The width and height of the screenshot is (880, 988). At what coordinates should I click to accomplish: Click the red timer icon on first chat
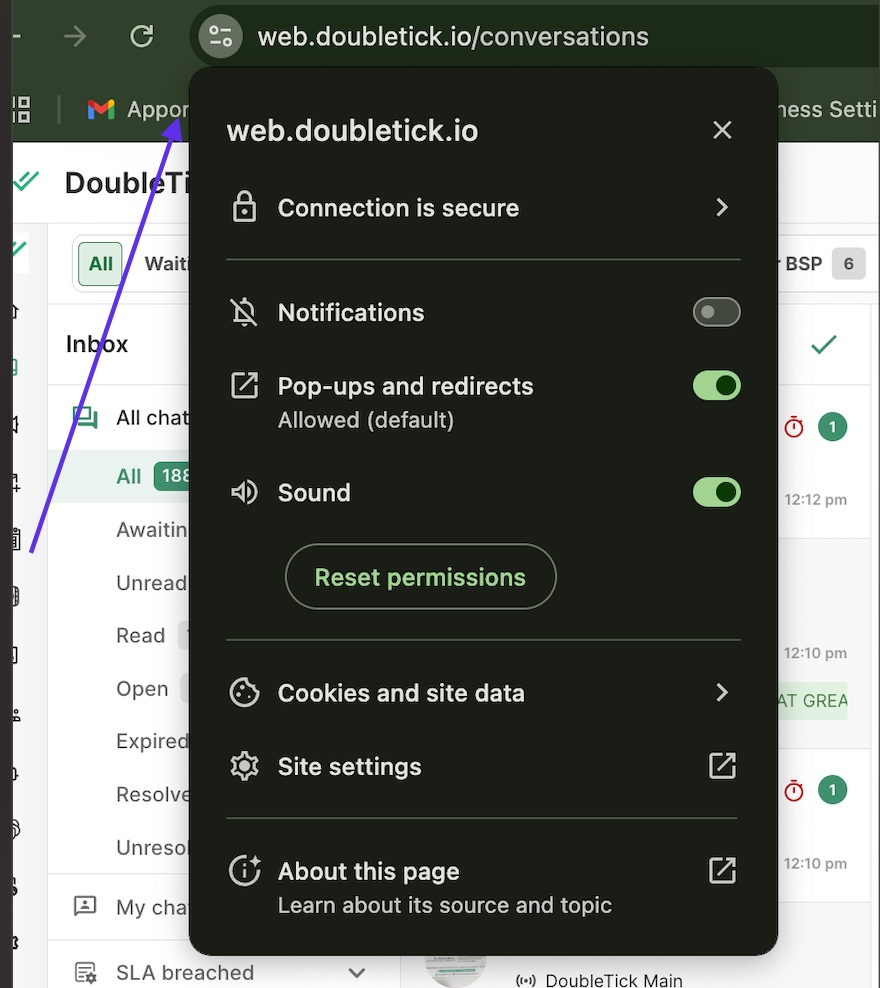coord(794,427)
